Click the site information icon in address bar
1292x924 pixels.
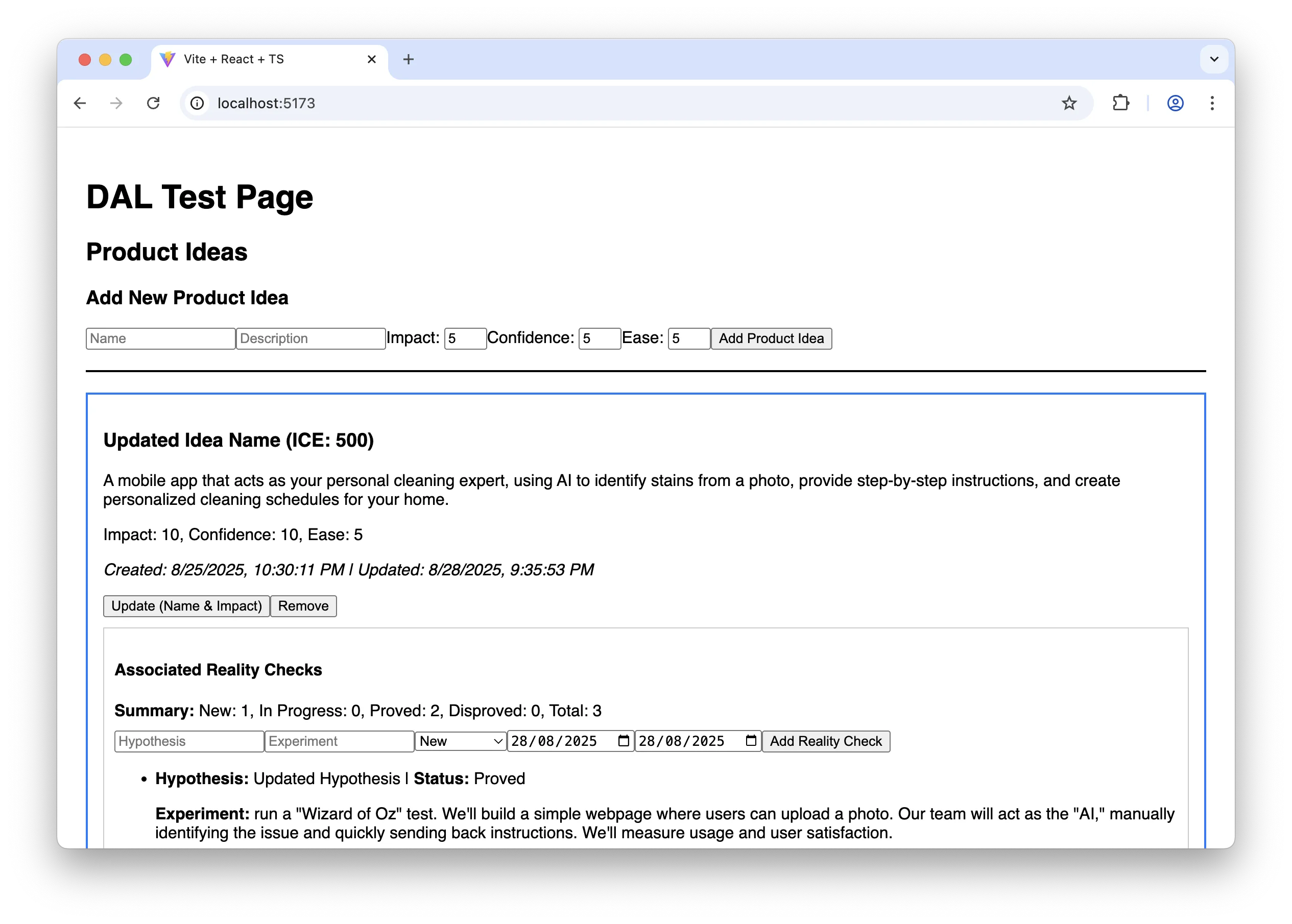197,103
